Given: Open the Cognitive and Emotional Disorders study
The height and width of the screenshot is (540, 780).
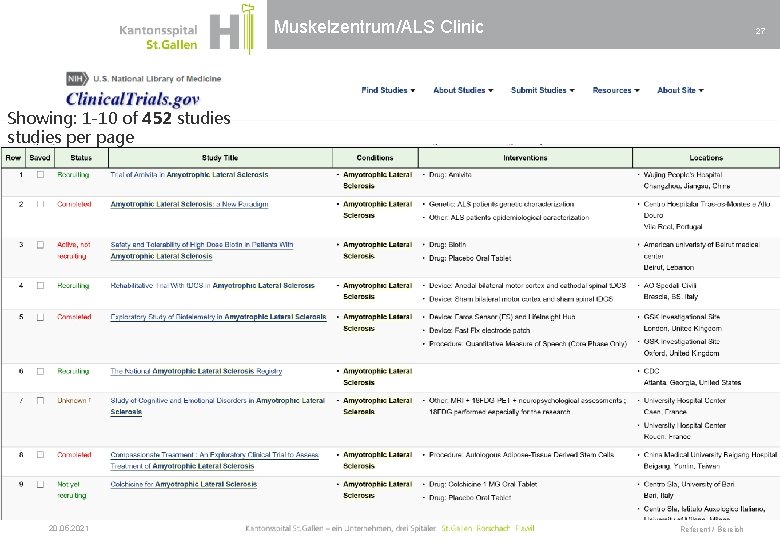Looking at the screenshot, I should click(x=217, y=406).
